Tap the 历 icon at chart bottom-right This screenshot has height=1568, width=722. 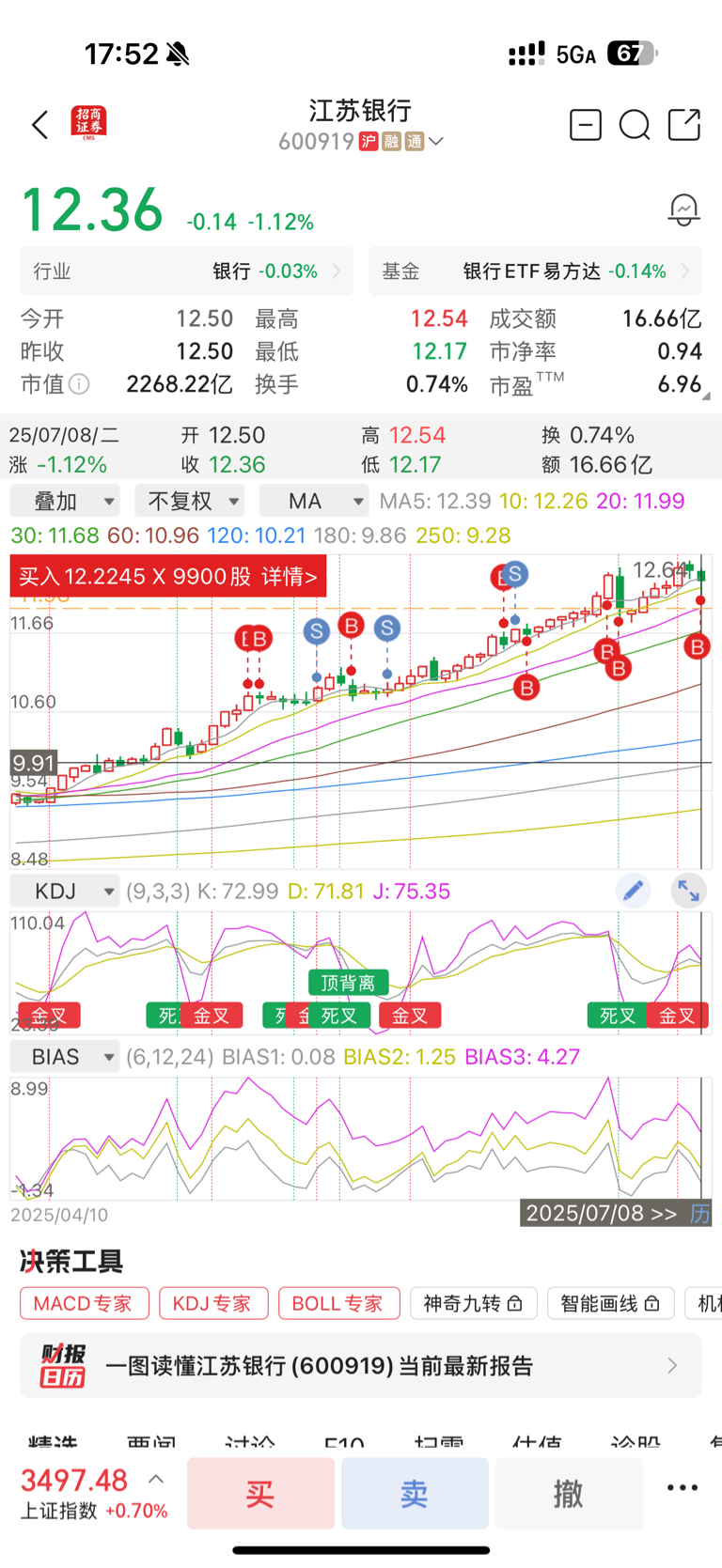[699, 1214]
